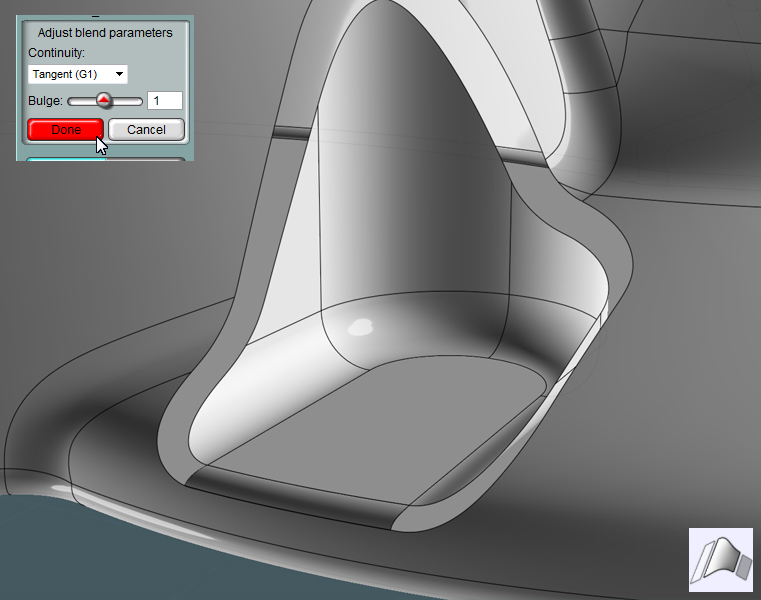
Task: Open the Continuity dropdown set to Tangent (G1)
Action: 78,74
